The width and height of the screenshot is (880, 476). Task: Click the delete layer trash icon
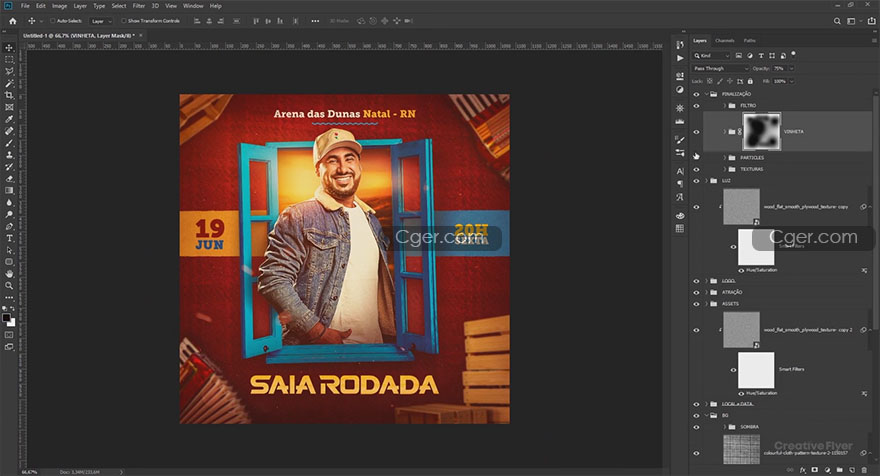point(864,470)
